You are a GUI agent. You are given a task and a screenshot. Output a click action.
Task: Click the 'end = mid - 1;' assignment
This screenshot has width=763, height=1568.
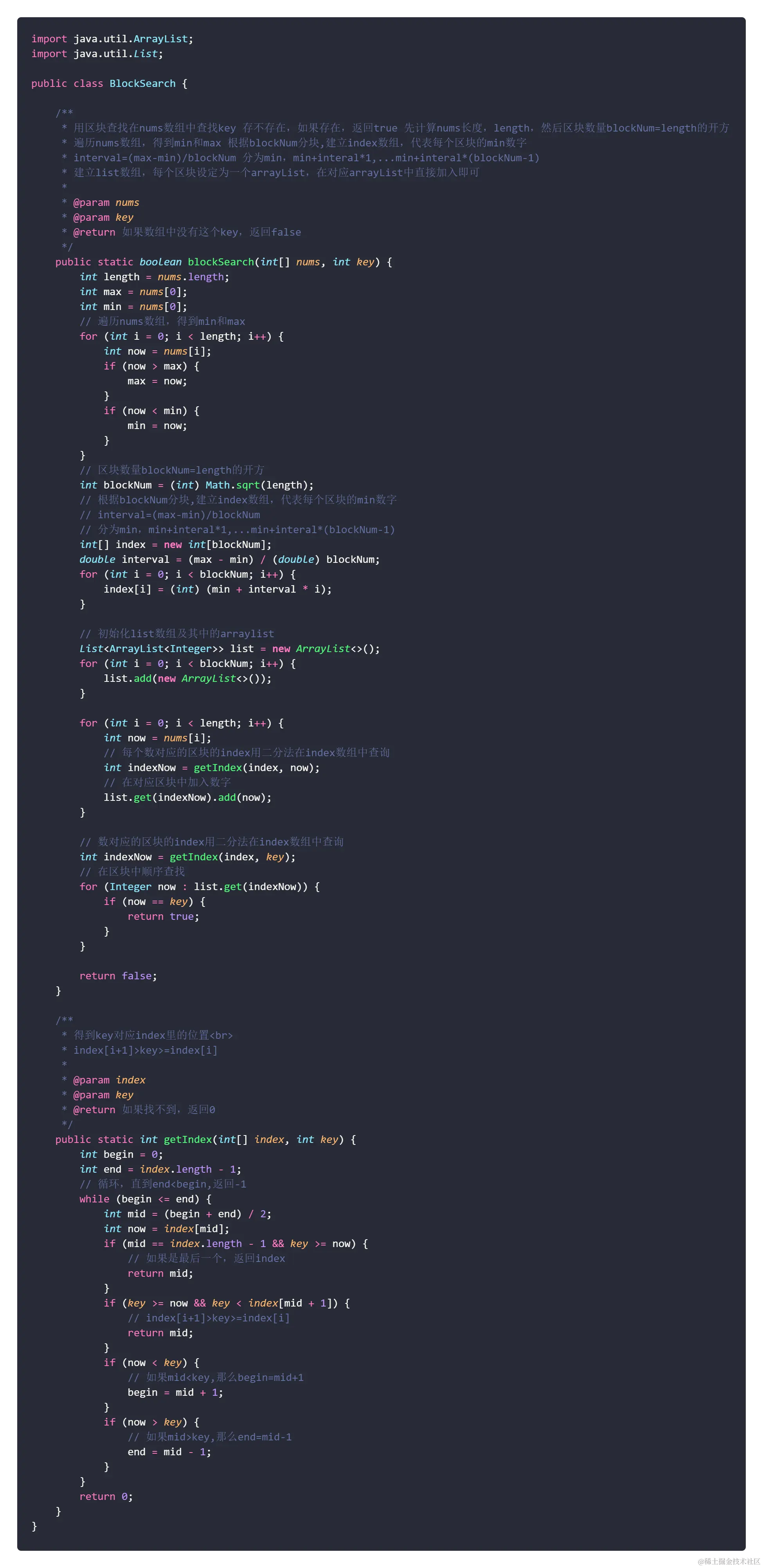[x=169, y=1452]
